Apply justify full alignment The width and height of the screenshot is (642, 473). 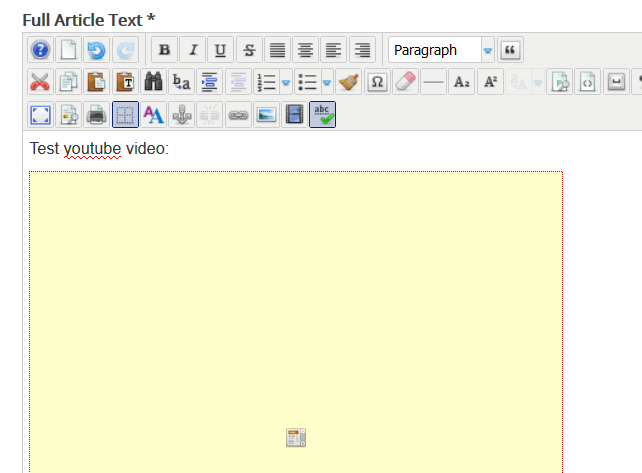click(x=278, y=50)
